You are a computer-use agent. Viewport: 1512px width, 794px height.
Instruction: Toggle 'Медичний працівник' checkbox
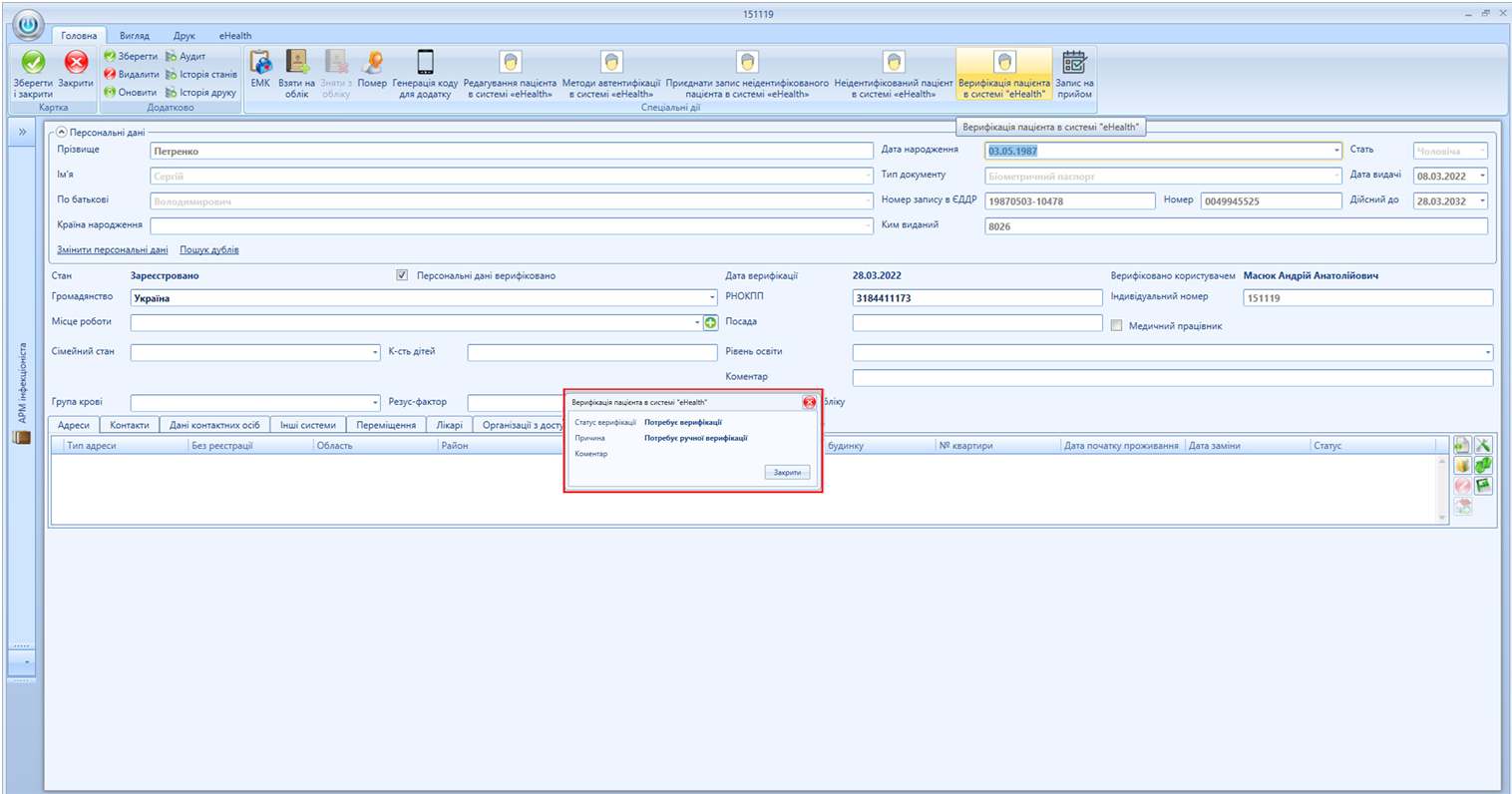click(x=1116, y=325)
